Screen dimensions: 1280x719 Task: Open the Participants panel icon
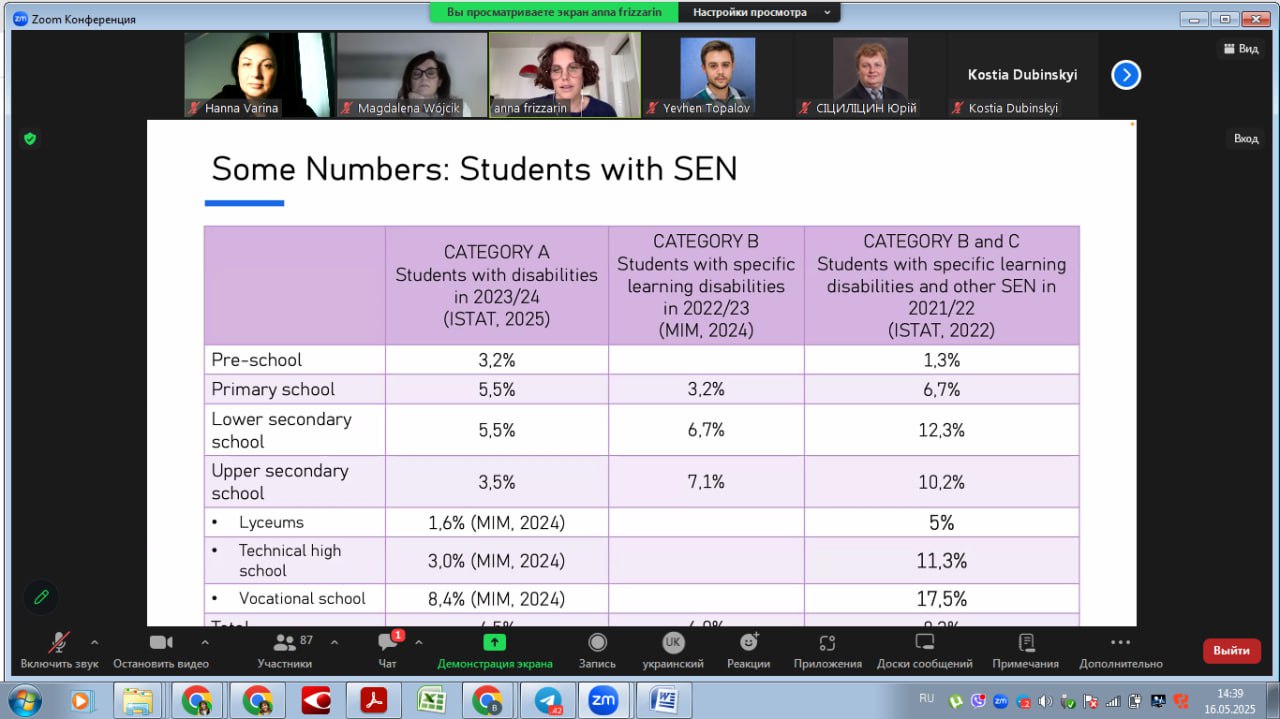284,643
